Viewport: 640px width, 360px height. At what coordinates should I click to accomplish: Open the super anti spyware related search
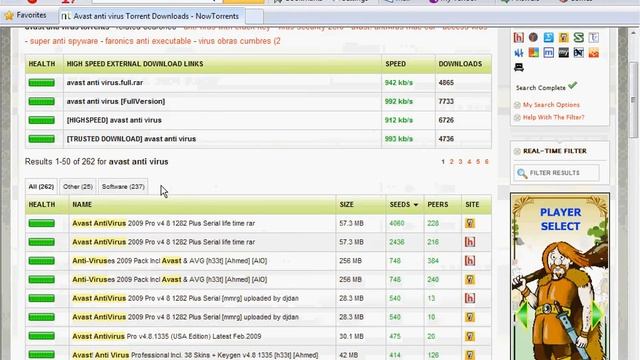click(x=64, y=41)
